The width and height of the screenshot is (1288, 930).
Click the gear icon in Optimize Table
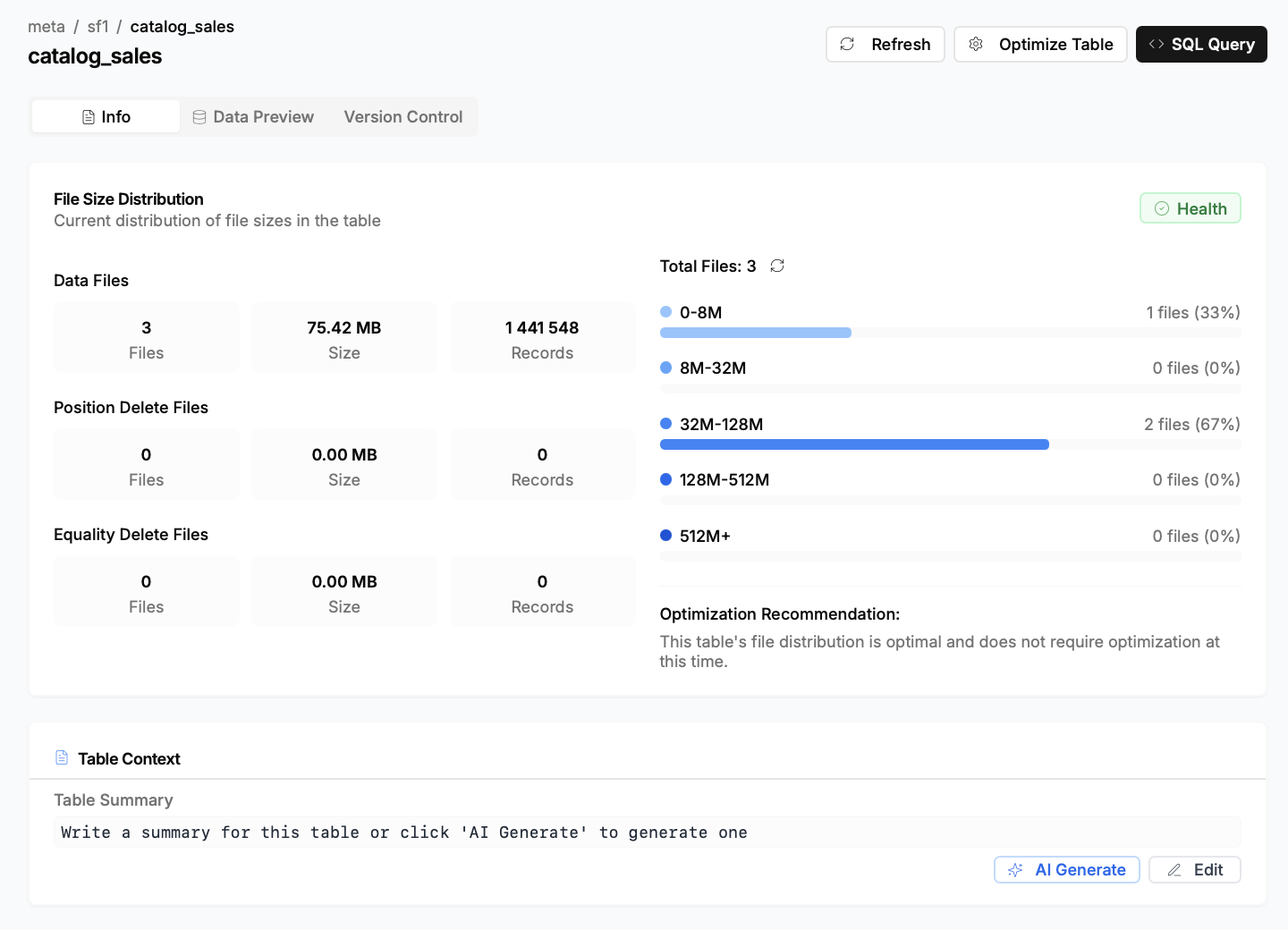tap(976, 44)
